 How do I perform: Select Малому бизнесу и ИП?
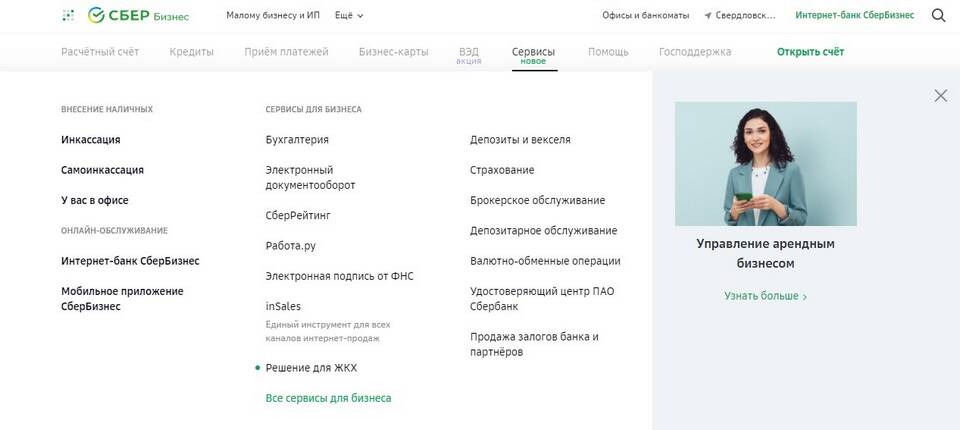point(273,15)
